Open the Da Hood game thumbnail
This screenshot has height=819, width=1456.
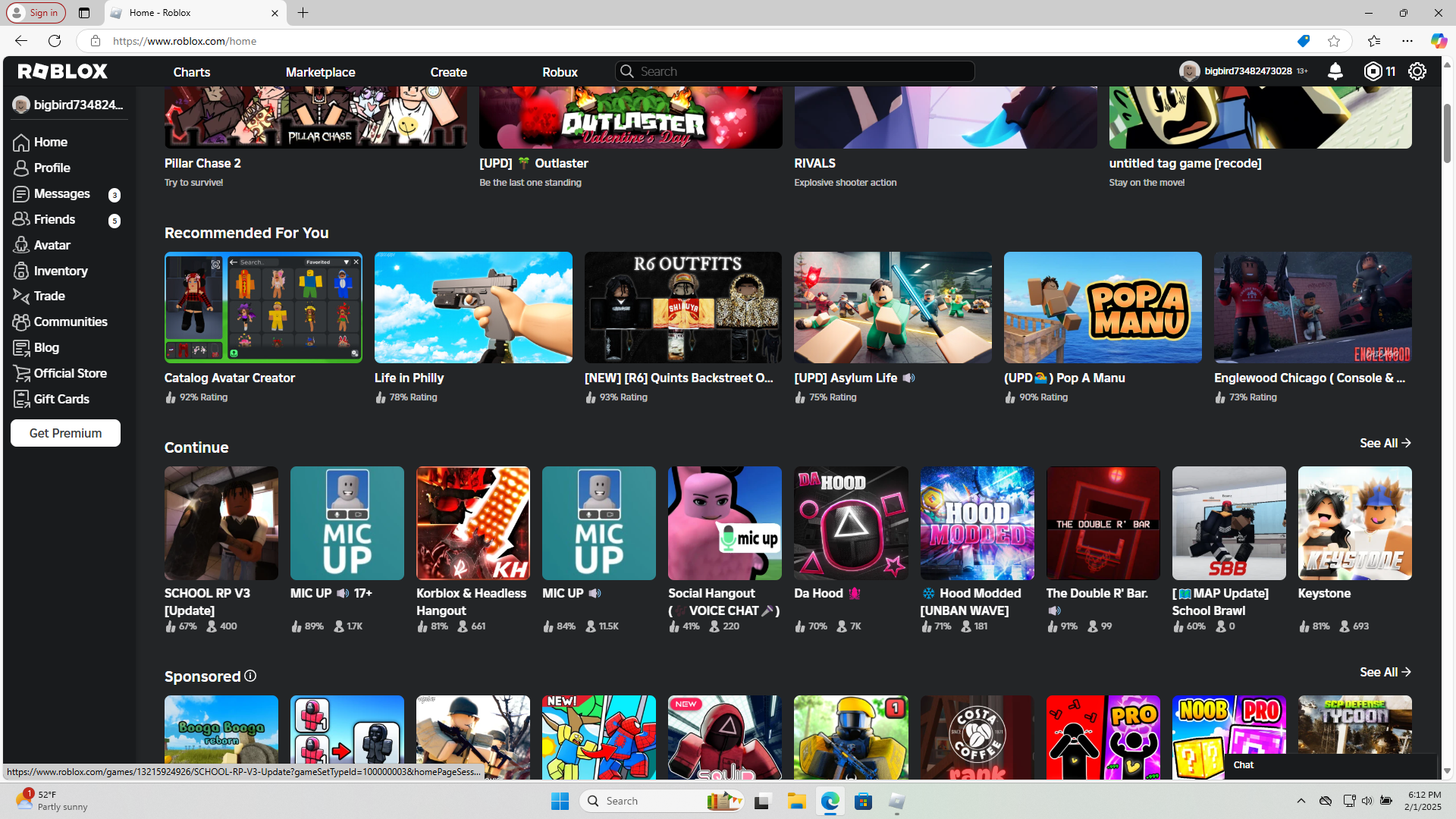[850, 523]
